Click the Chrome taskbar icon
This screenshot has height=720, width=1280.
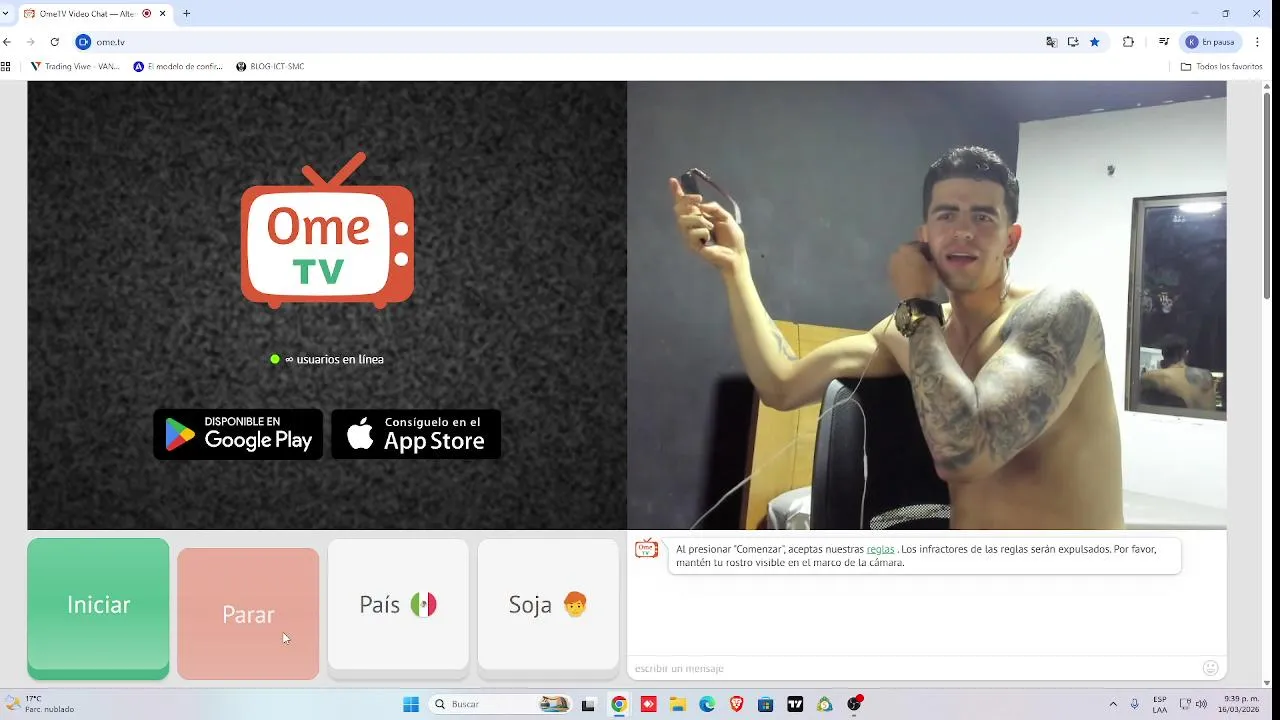tap(619, 704)
